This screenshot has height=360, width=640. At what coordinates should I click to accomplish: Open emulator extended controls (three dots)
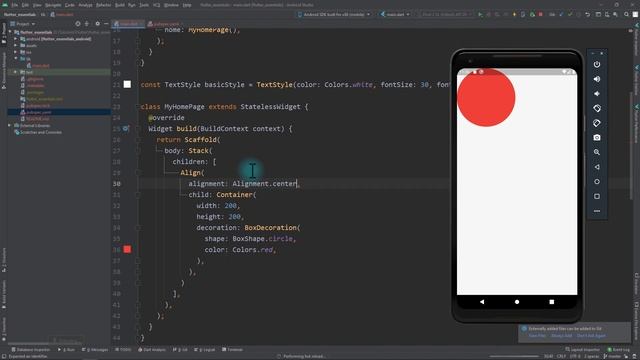[597, 211]
